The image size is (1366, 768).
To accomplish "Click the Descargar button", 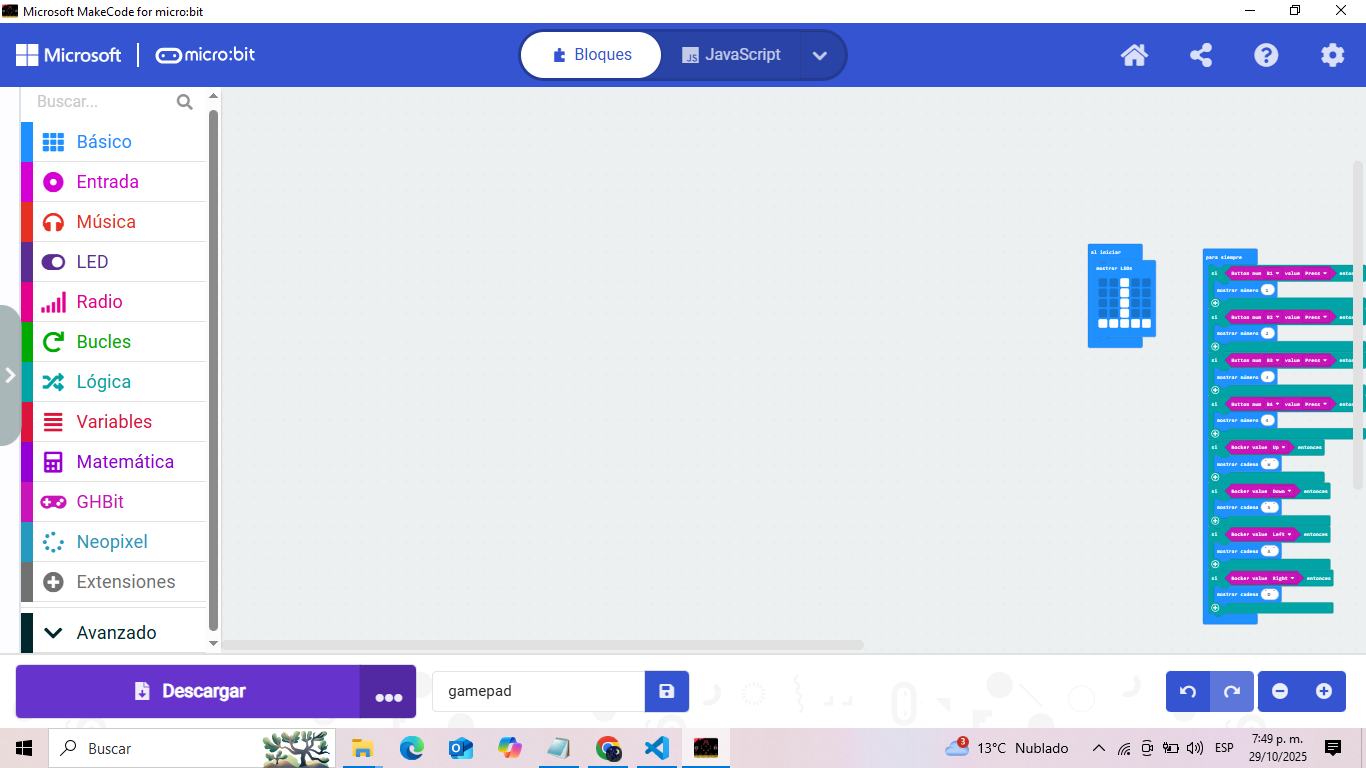I will pyautogui.click(x=189, y=691).
